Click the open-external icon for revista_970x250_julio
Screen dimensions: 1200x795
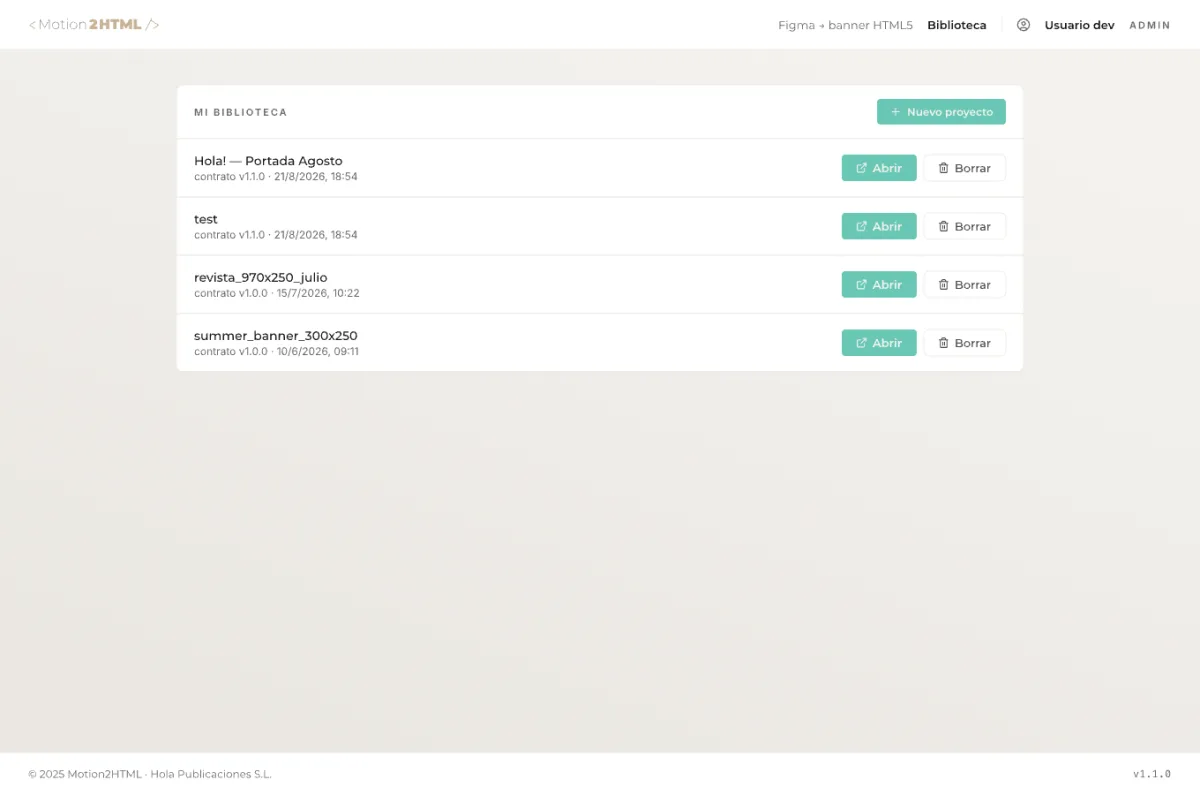pyautogui.click(x=861, y=284)
